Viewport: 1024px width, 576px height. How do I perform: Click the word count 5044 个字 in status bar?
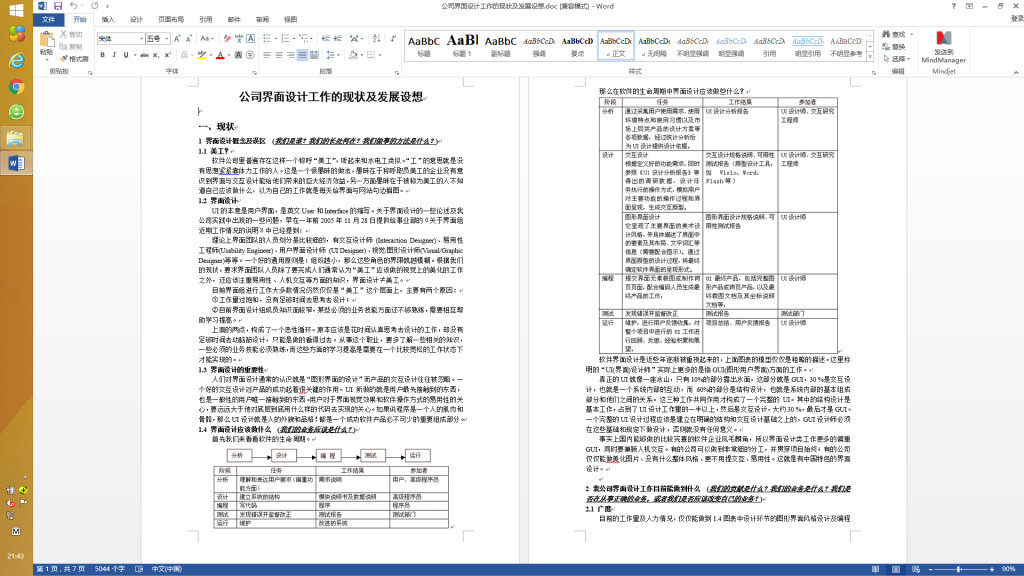[x=110, y=569]
